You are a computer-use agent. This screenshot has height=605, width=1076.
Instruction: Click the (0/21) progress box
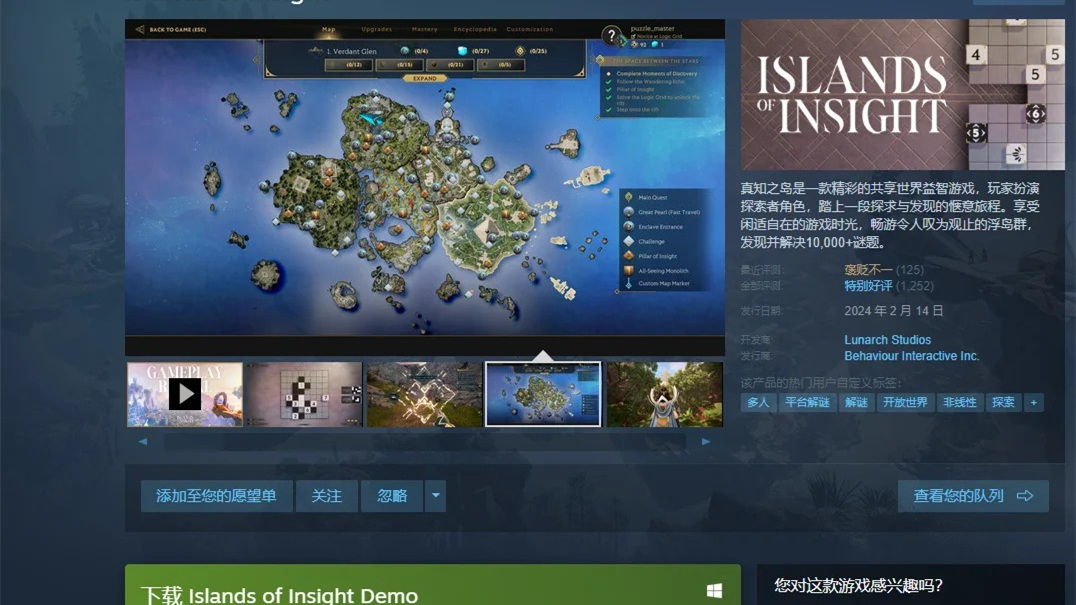(450, 65)
